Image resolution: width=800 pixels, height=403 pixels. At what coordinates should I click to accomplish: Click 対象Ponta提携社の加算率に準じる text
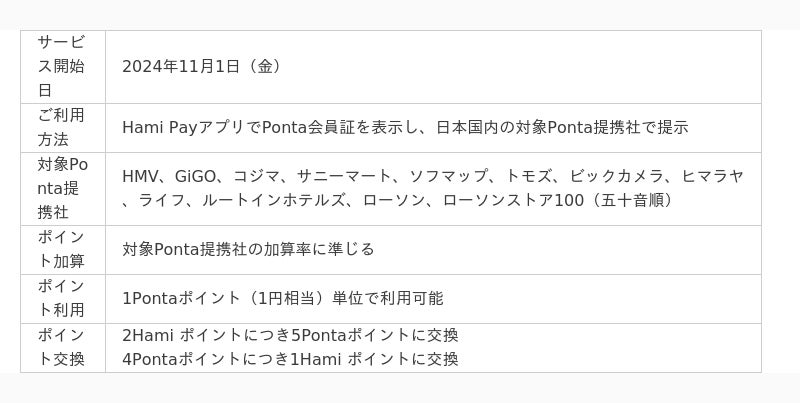click(248, 249)
